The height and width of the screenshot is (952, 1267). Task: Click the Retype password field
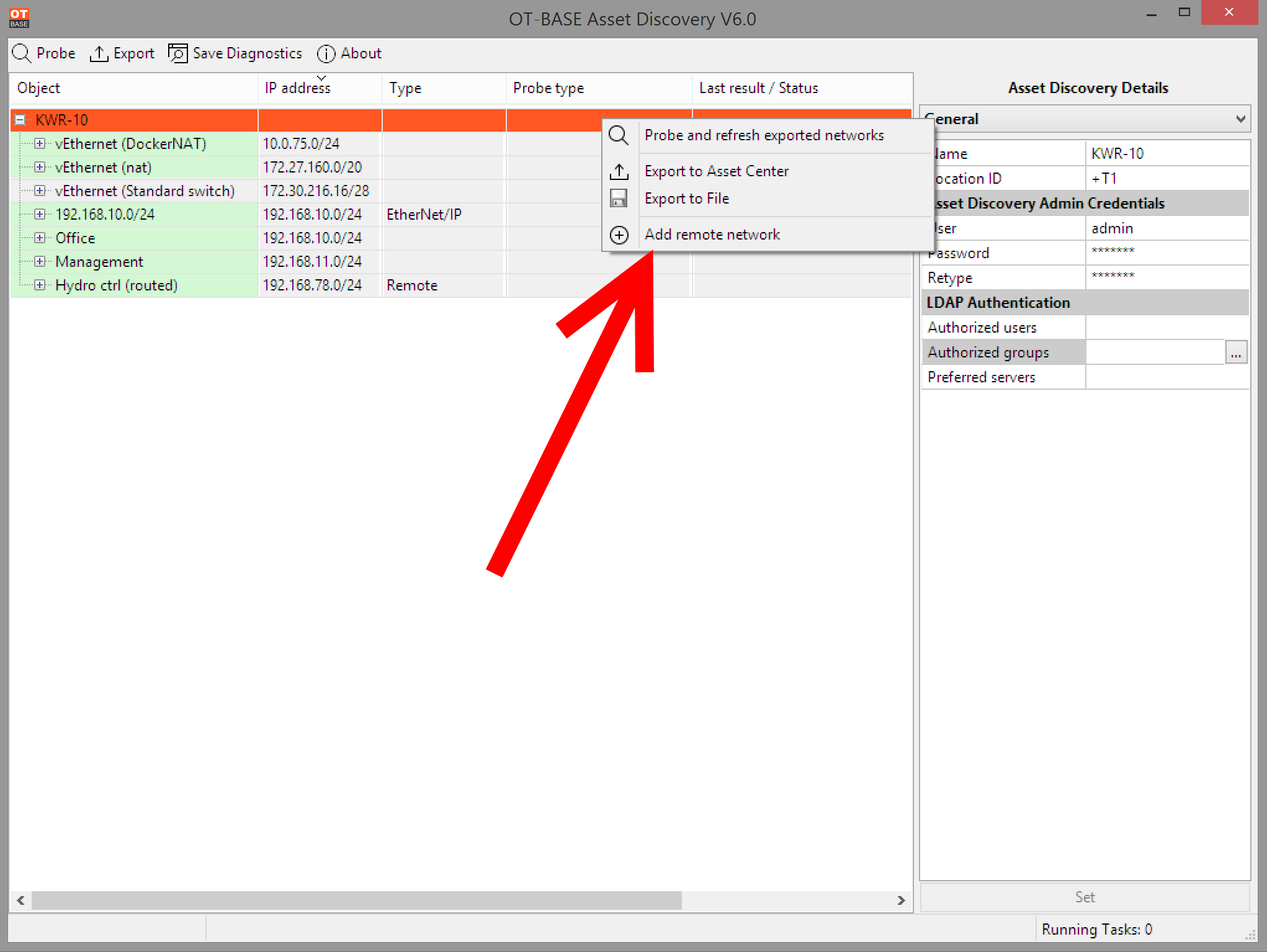[1167, 277]
